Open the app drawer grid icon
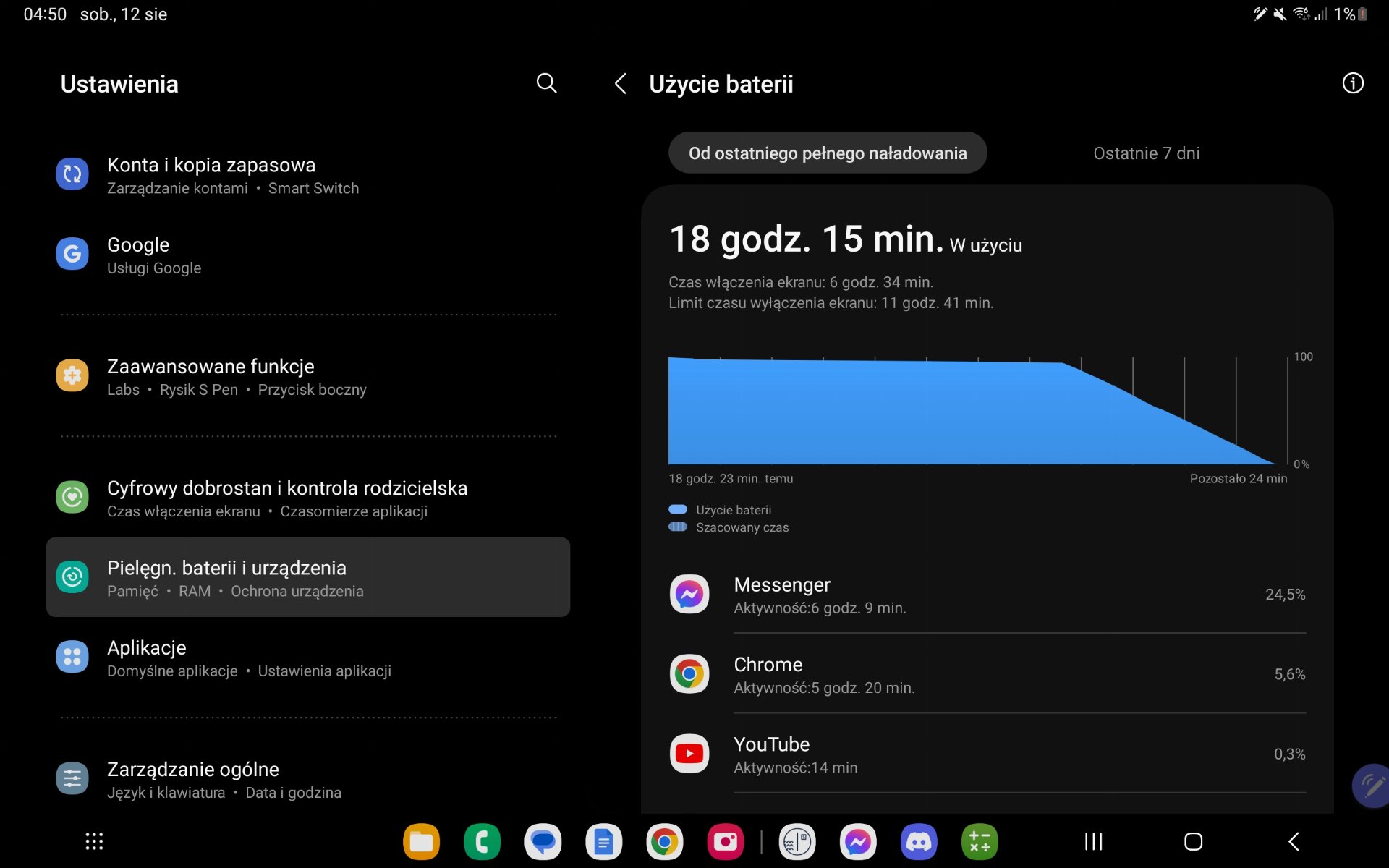Viewport: 1389px width, 868px height. 94,841
